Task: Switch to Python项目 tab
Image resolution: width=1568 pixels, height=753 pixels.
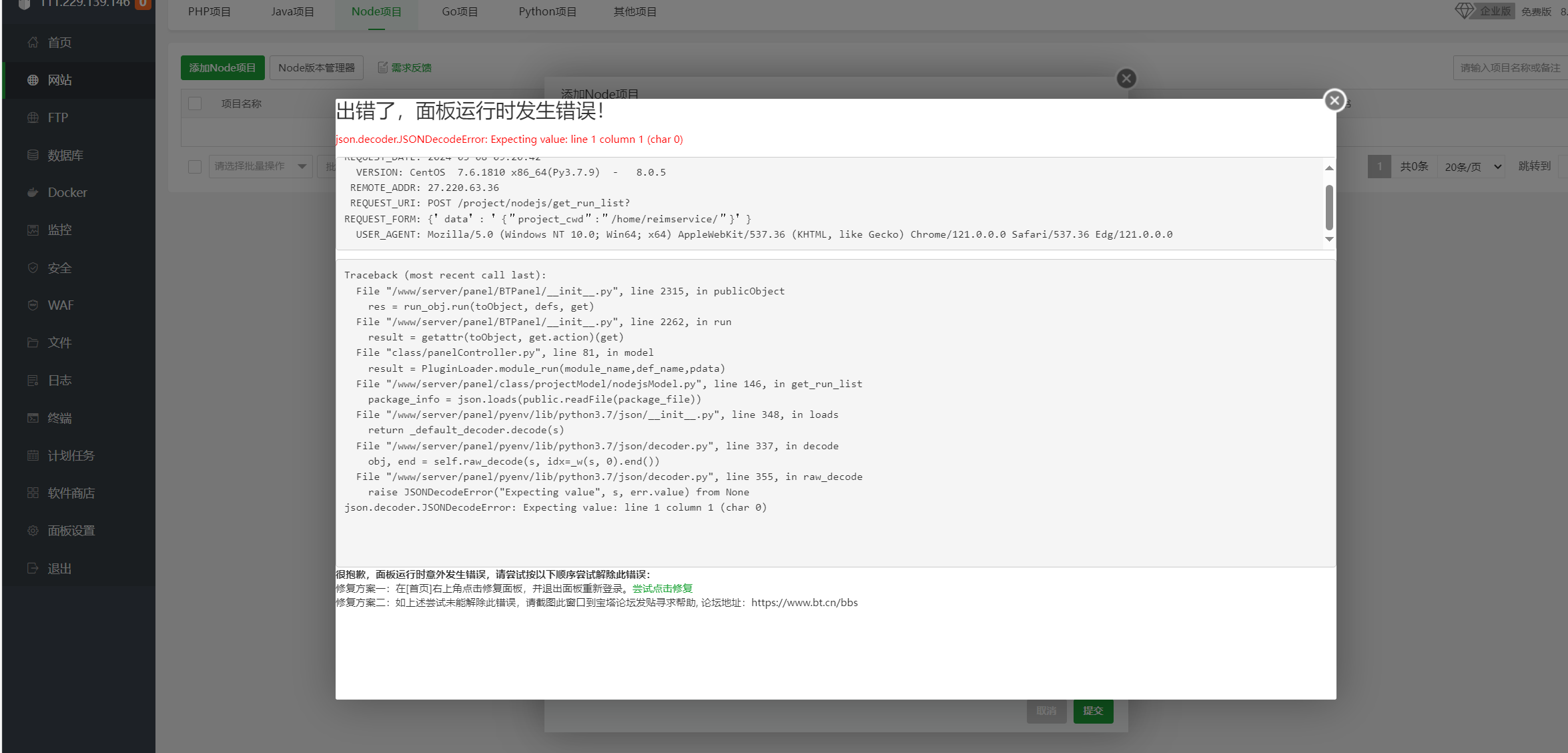Action: [547, 11]
